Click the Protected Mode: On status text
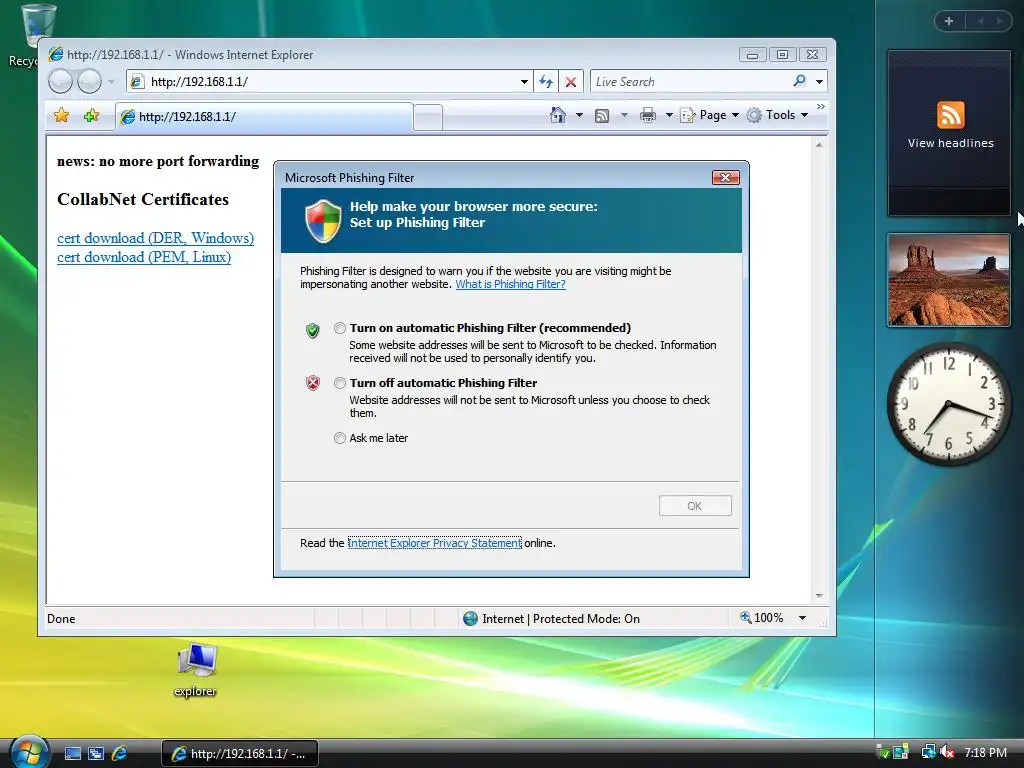 pos(586,618)
